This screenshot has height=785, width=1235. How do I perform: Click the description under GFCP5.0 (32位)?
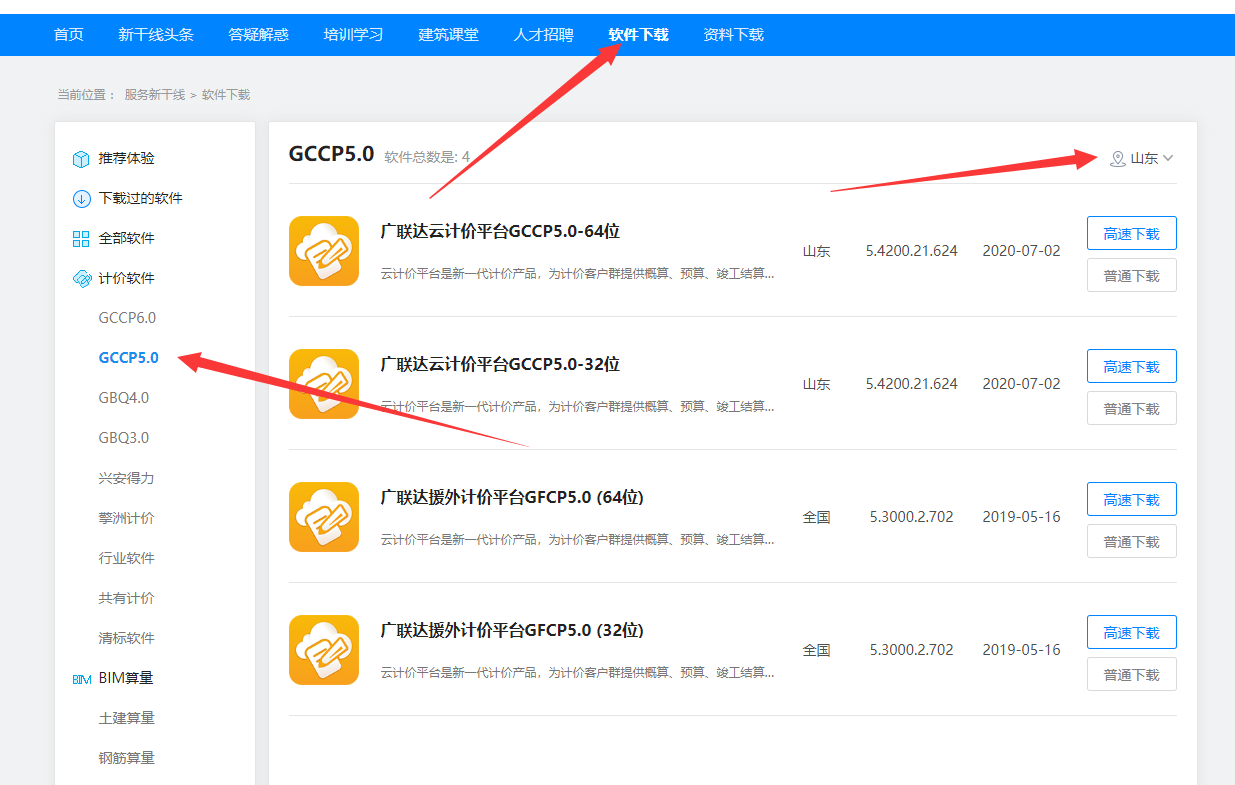point(577,672)
